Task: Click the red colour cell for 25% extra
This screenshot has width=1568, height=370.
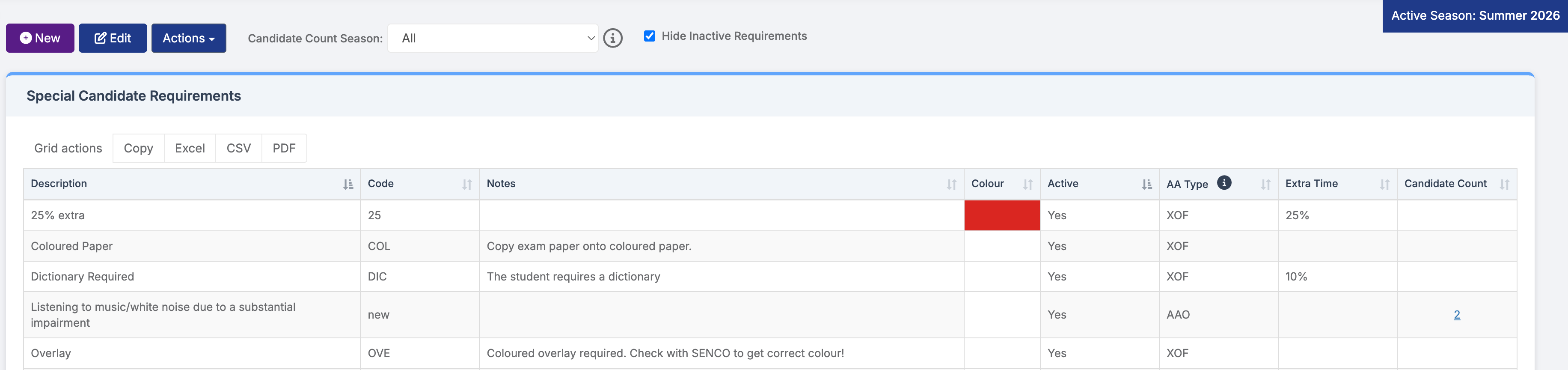Action: click(x=1001, y=215)
